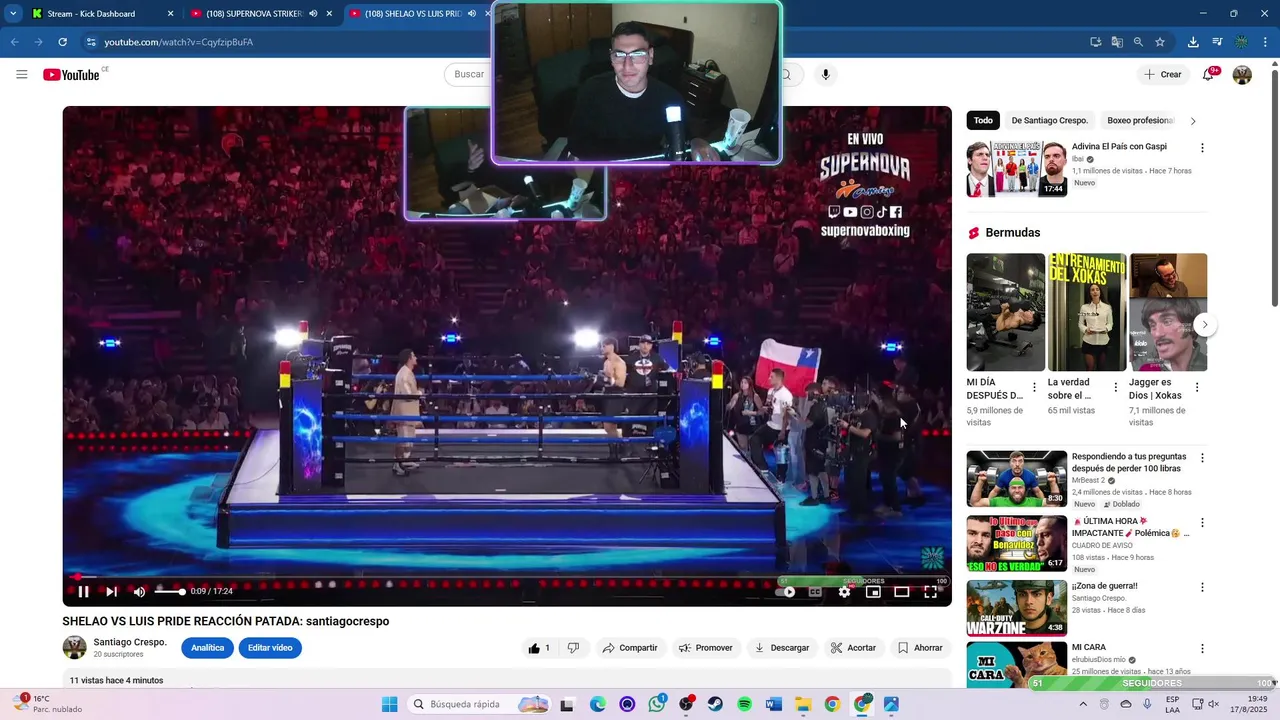Install-app icon in the address bar
The height and width of the screenshot is (720, 1280).
(x=1096, y=42)
